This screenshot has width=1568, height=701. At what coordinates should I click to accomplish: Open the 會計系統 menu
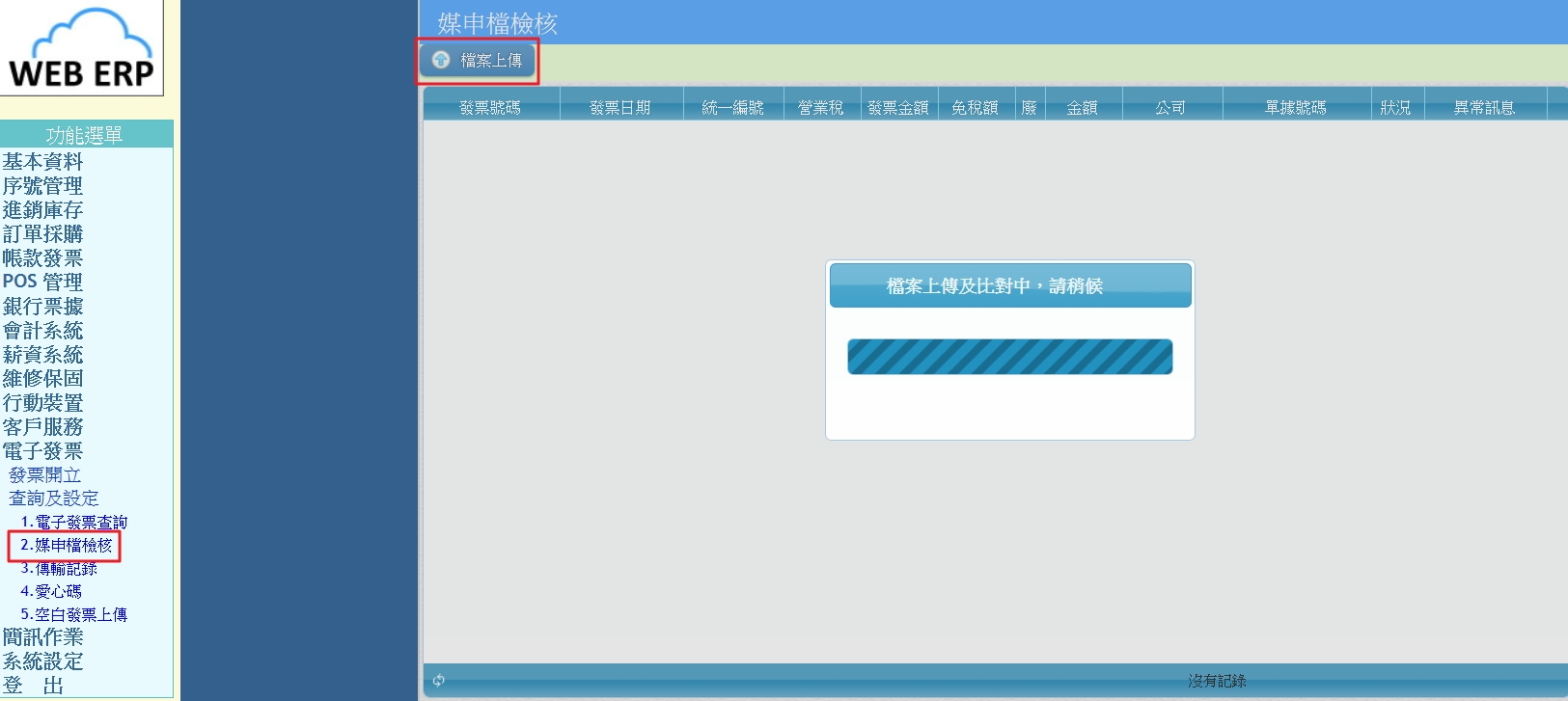point(42,331)
